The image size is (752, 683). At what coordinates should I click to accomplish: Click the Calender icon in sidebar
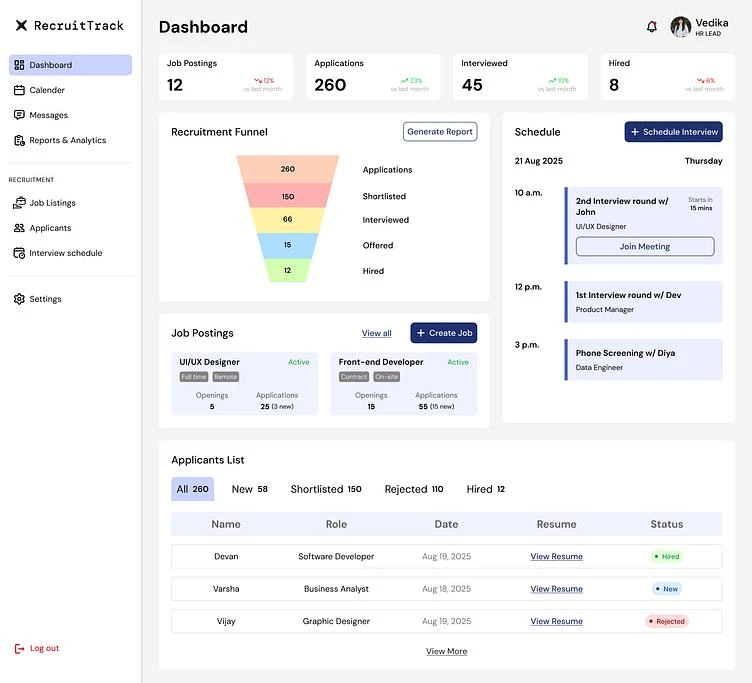[19, 90]
